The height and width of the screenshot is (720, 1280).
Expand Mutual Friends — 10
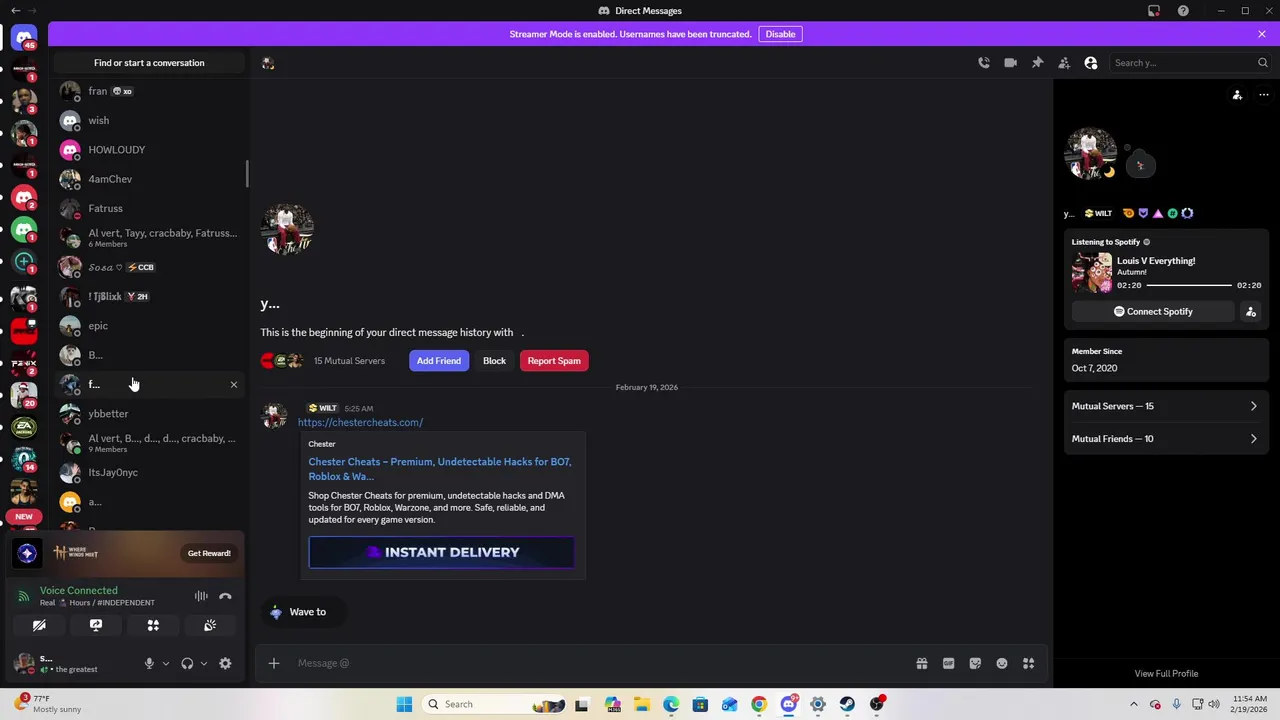click(1164, 439)
